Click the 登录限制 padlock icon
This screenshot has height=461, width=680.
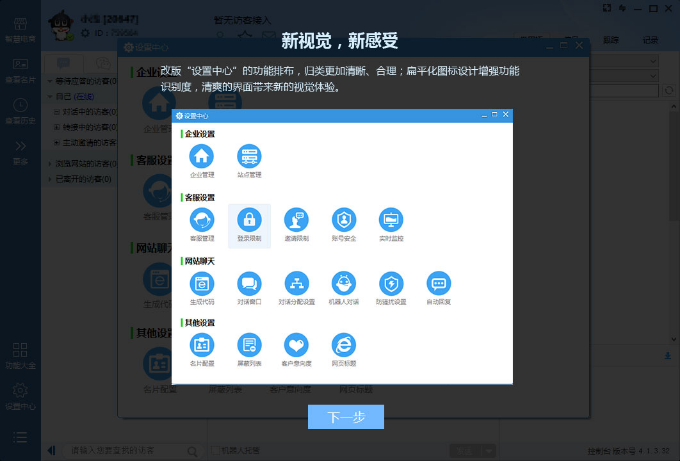click(249, 220)
